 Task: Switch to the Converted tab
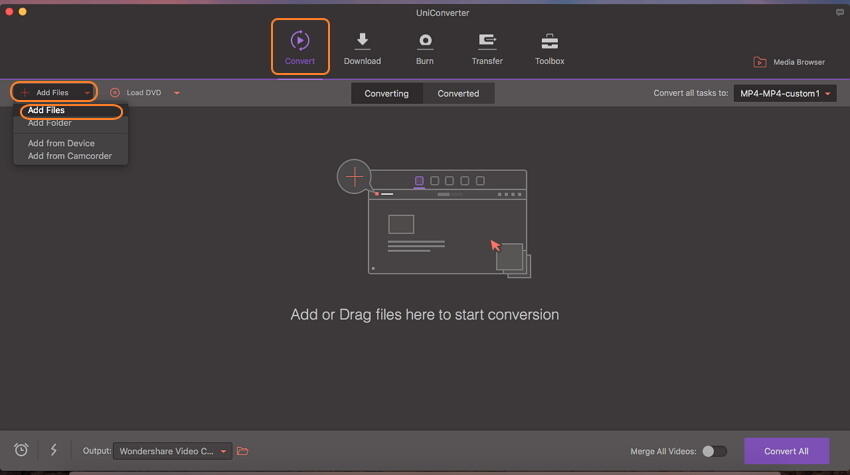click(458, 93)
